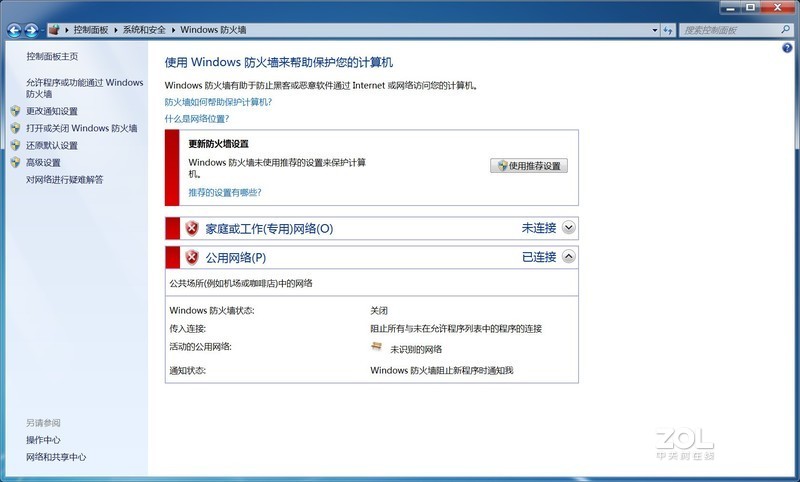Image resolution: width=800 pixels, height=482 pixels.
Task: Click 还原默认设置 link
Action: click(x=52, y=145)
